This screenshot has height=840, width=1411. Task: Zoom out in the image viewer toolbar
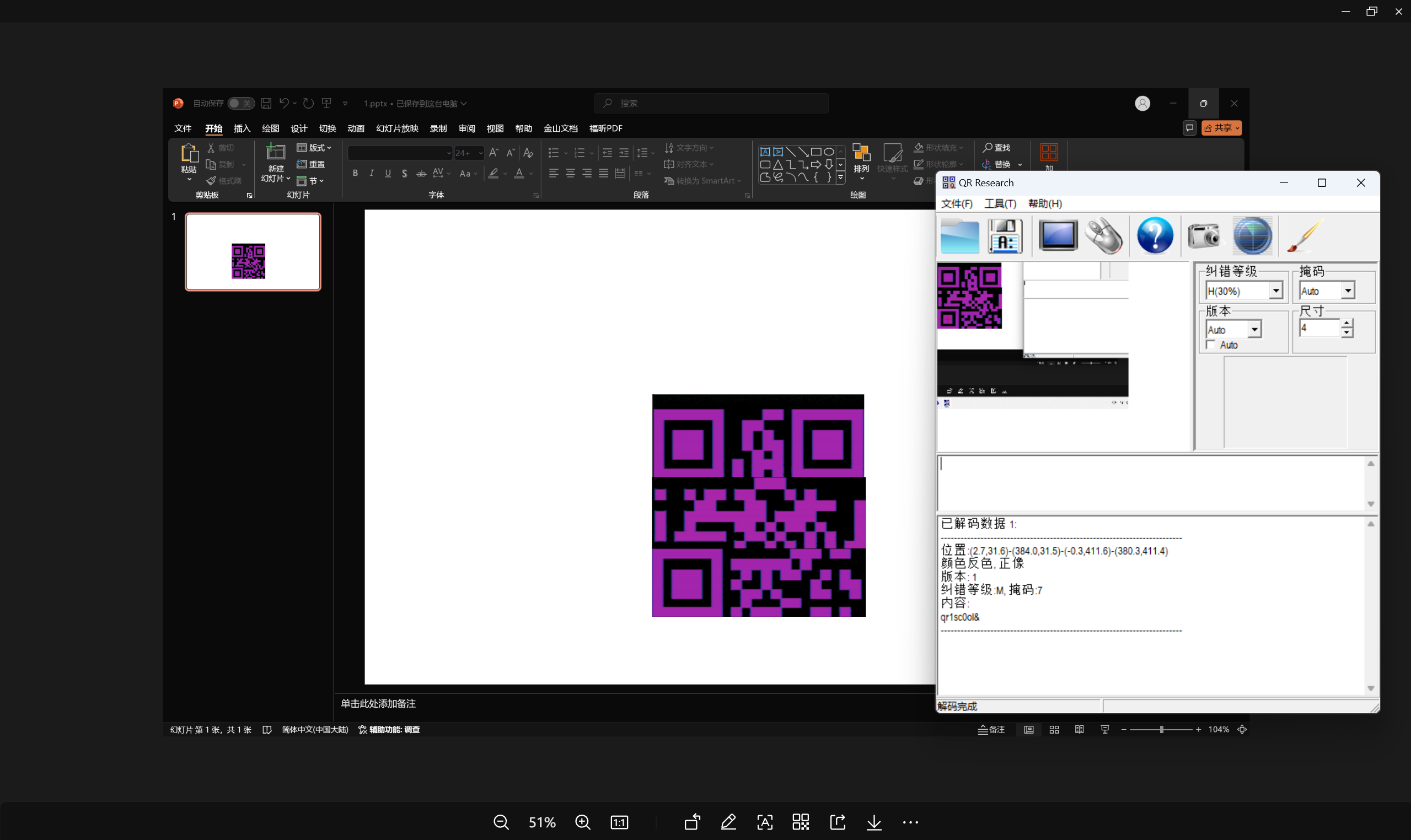[501, 822]
